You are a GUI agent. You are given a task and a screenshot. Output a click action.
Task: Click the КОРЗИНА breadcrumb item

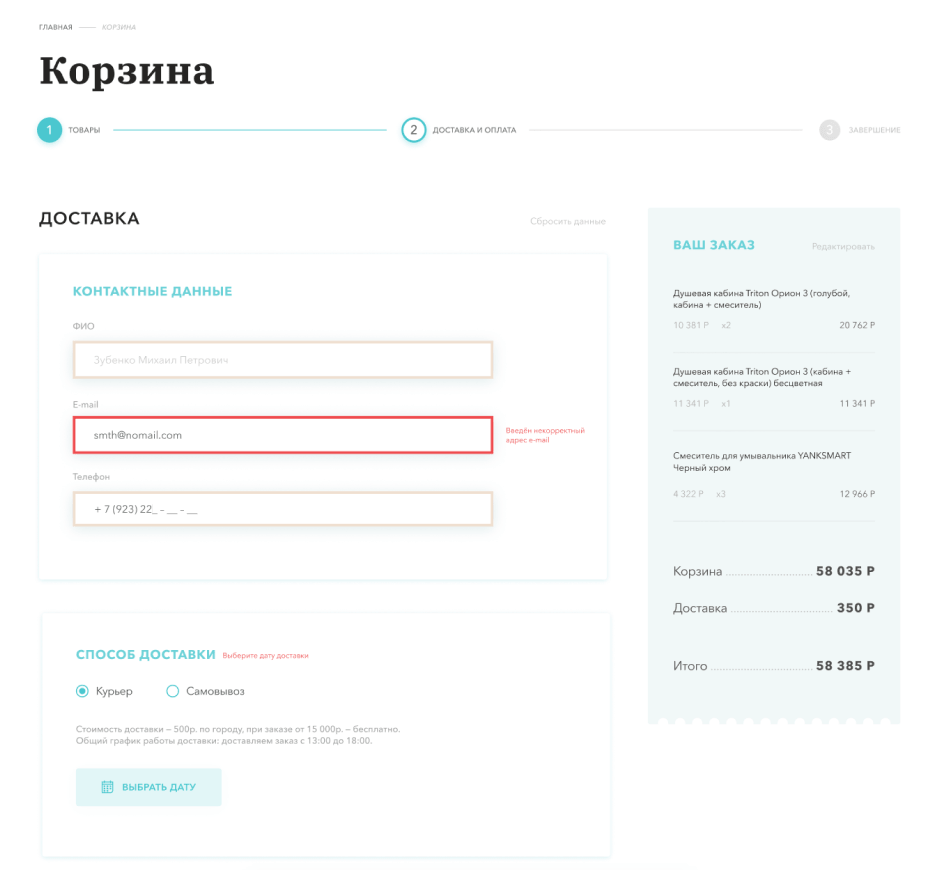click(119, 27)
